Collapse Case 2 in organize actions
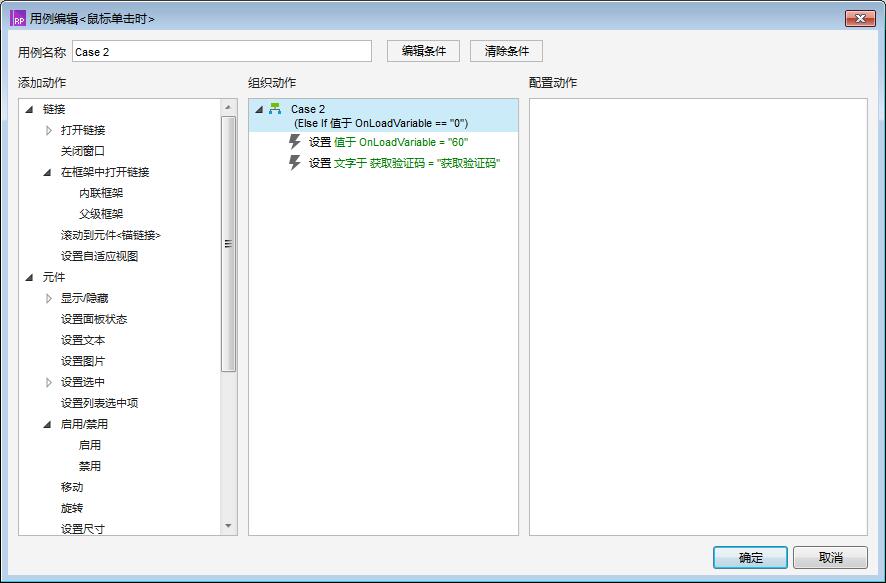 click(x=259, y=109)
